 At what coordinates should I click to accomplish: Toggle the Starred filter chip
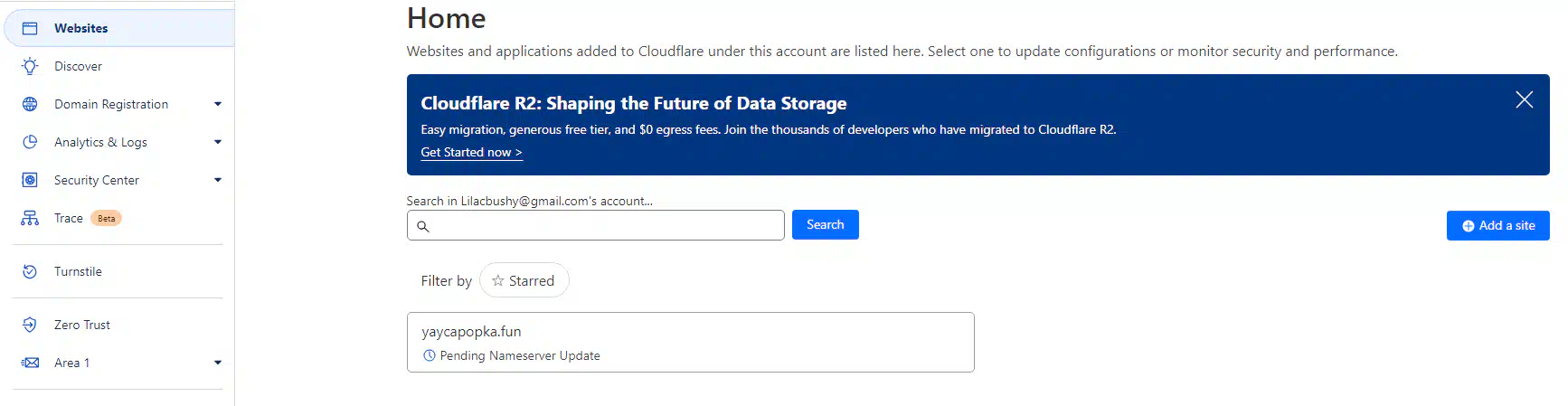pos(524,280)
